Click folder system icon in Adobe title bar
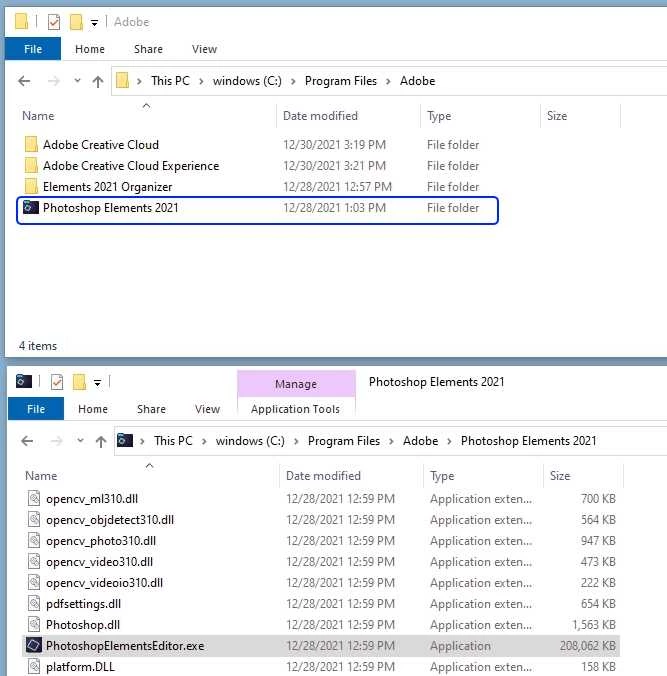667x676 pixels. [x=22, y=21]
